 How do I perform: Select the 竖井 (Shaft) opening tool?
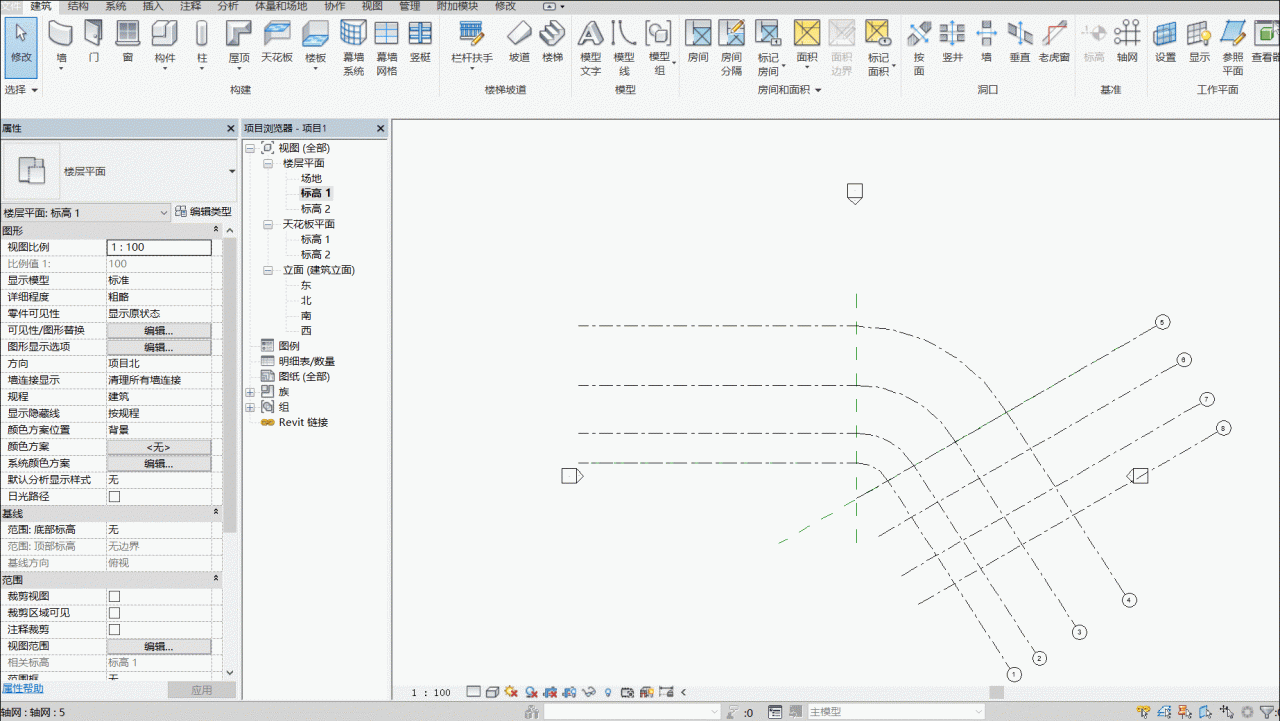(x=953, y=44)
